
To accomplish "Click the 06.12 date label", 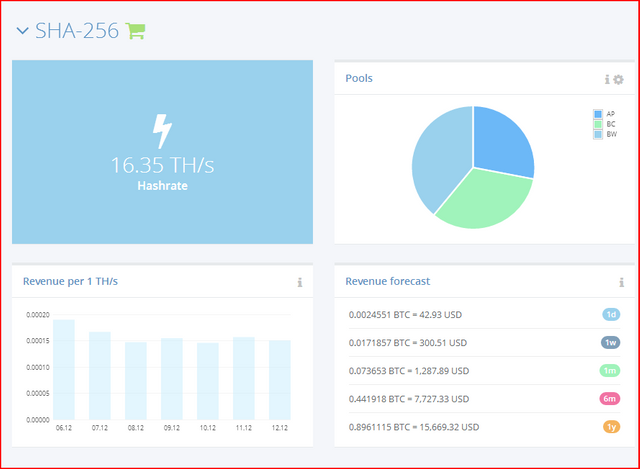I will 64,428.
